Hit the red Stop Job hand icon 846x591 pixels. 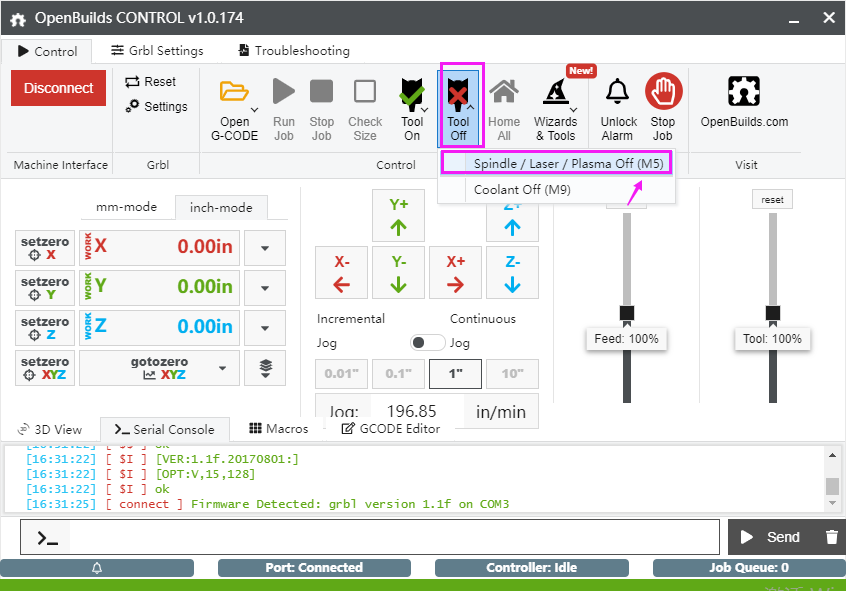(x=664, y=91)
